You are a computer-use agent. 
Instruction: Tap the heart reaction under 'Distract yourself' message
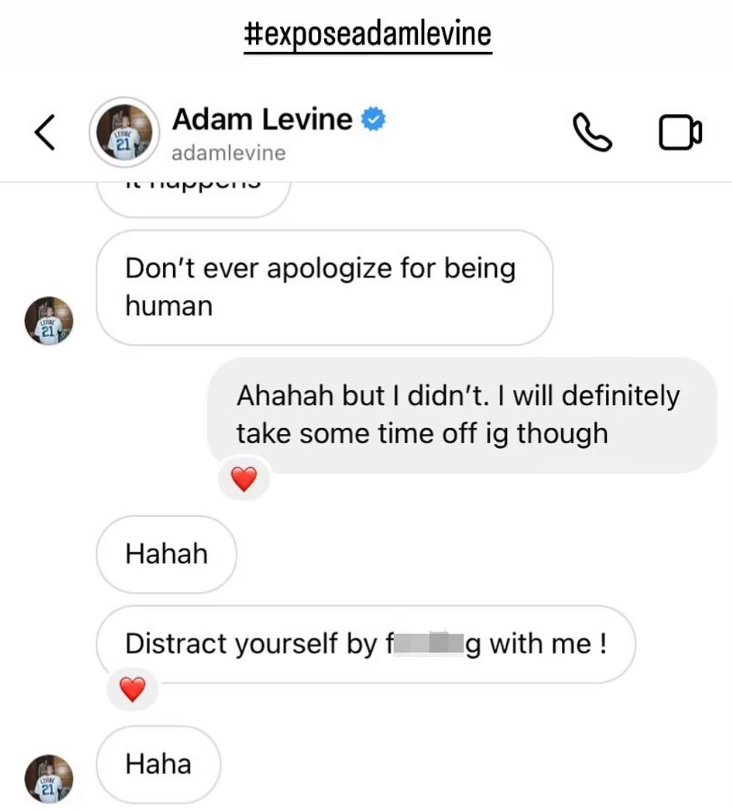point(132,689)
